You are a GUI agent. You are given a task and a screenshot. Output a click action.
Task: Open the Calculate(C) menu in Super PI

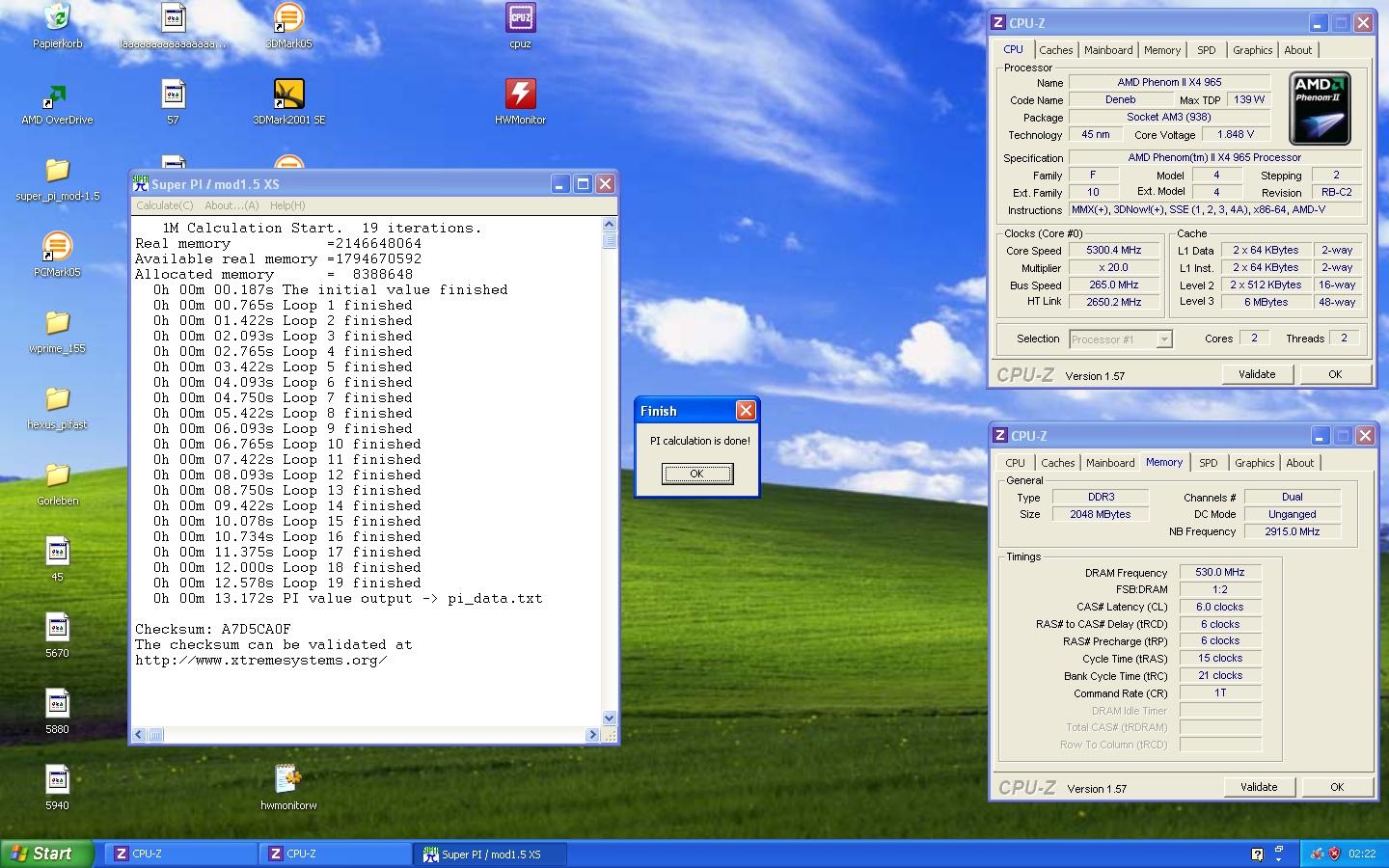pos(164,205)
